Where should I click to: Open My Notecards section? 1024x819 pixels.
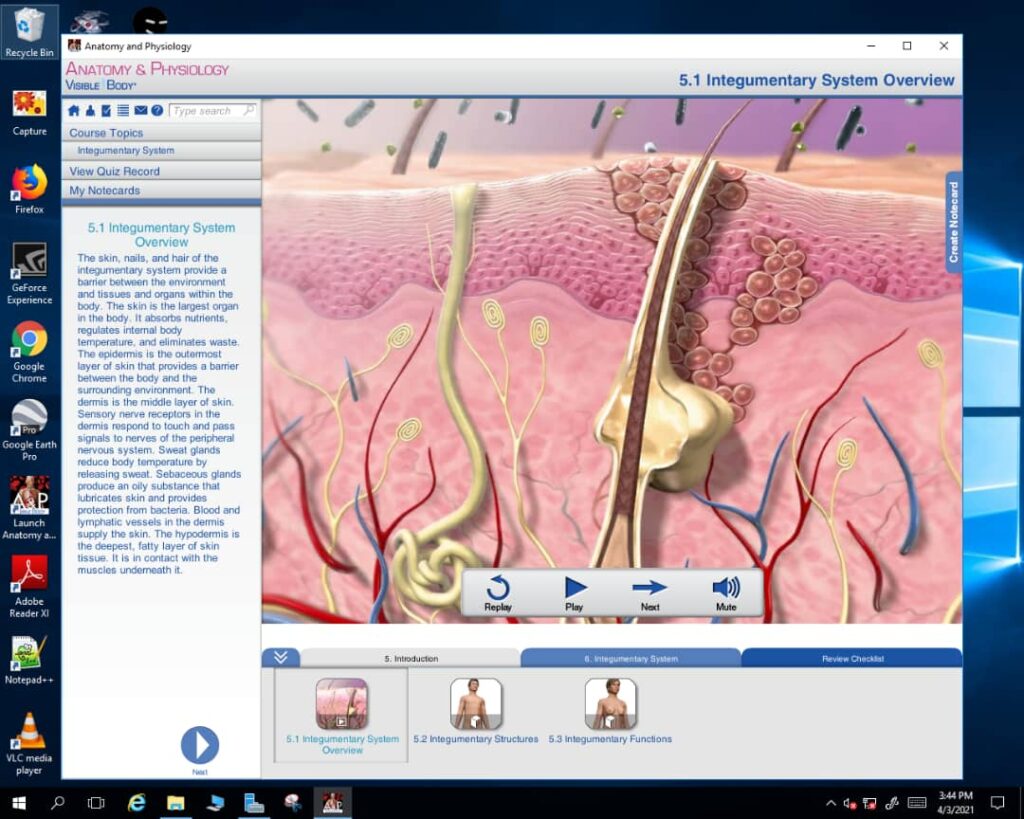[x=161, y=191]
